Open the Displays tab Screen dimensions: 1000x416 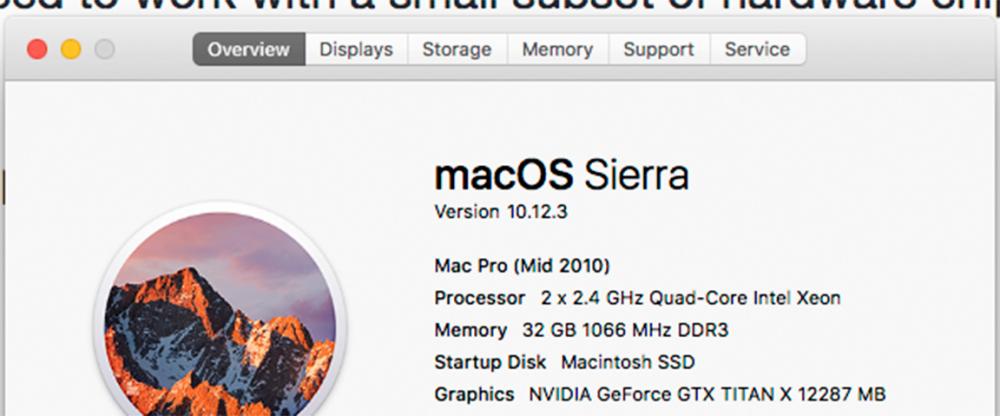(x=356, y=49)
